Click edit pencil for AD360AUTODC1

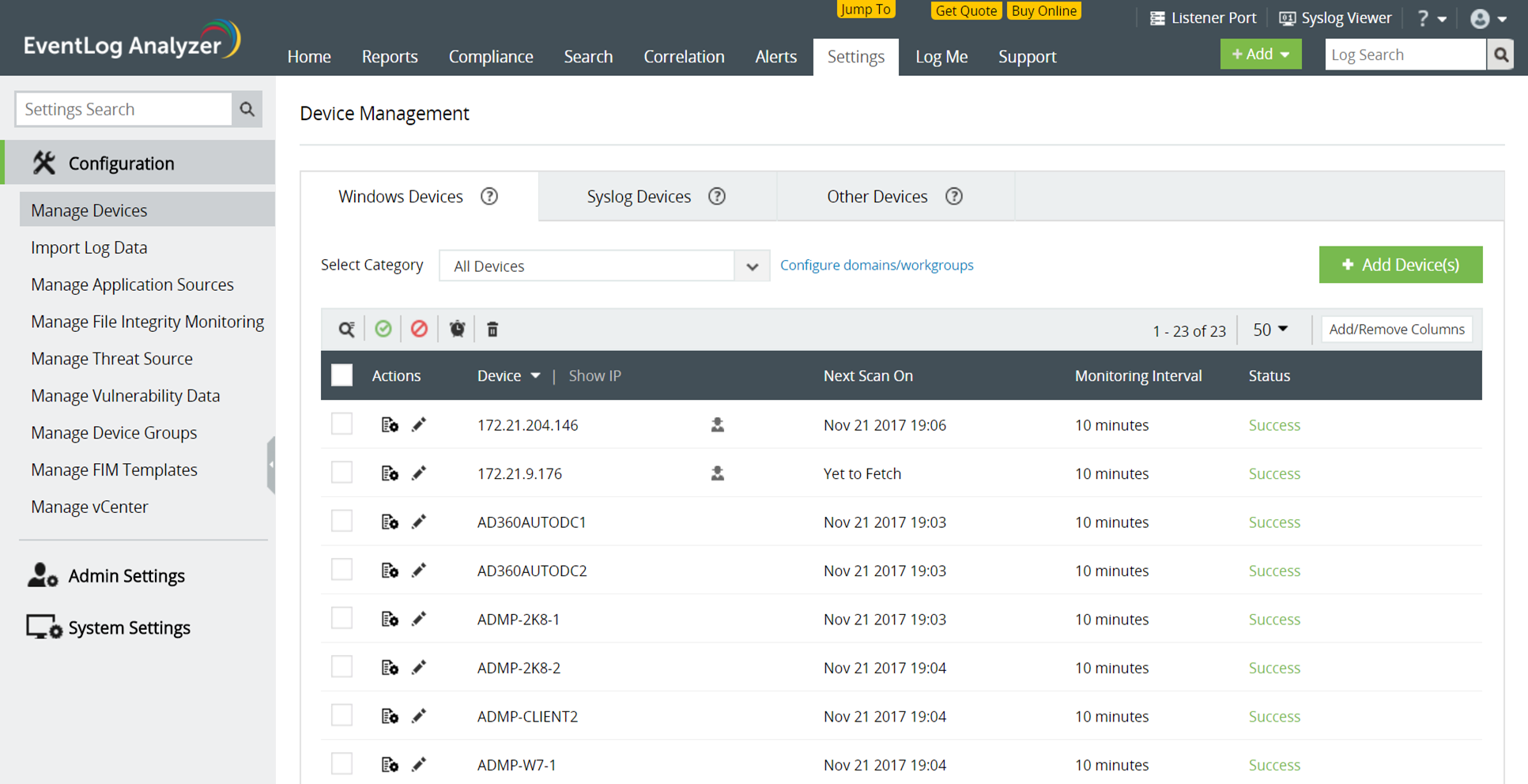419,522
